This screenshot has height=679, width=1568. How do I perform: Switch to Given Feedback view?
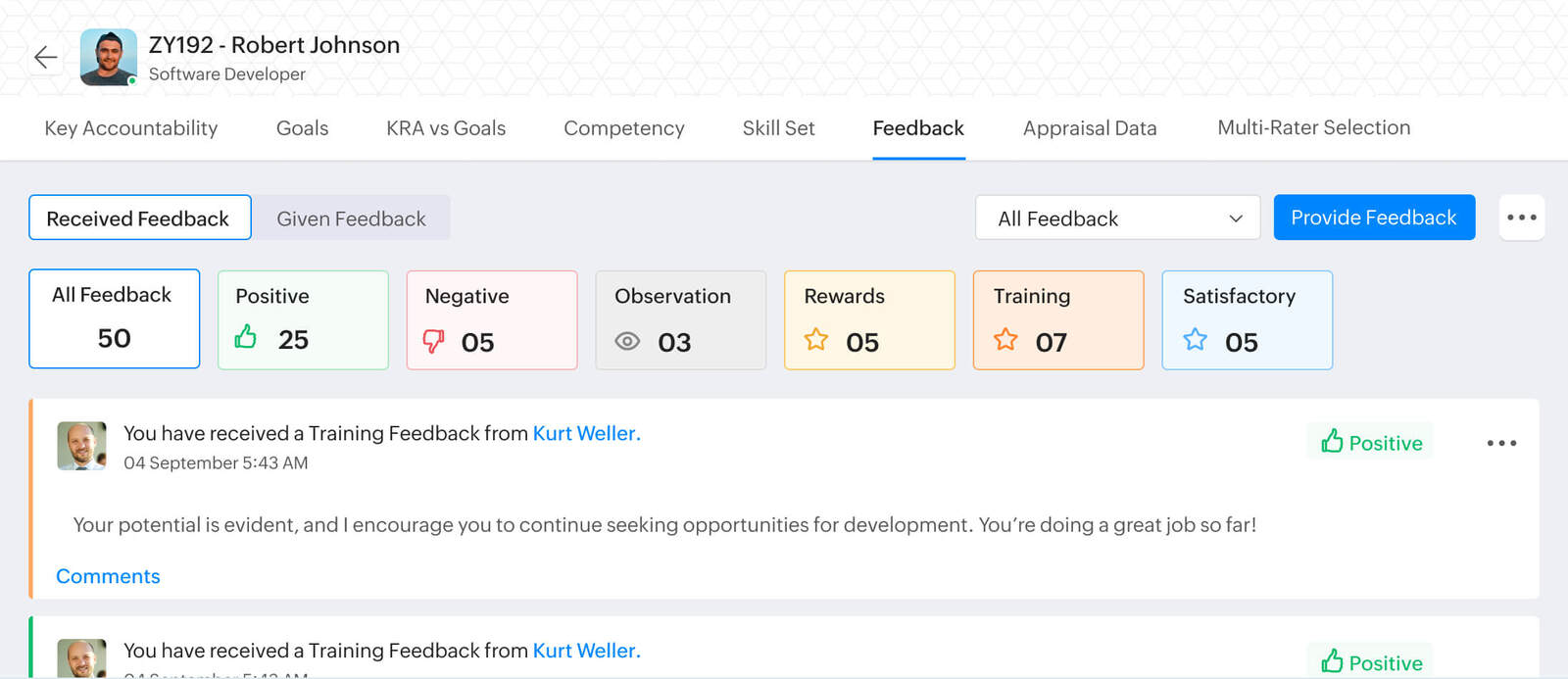point(351,218)
